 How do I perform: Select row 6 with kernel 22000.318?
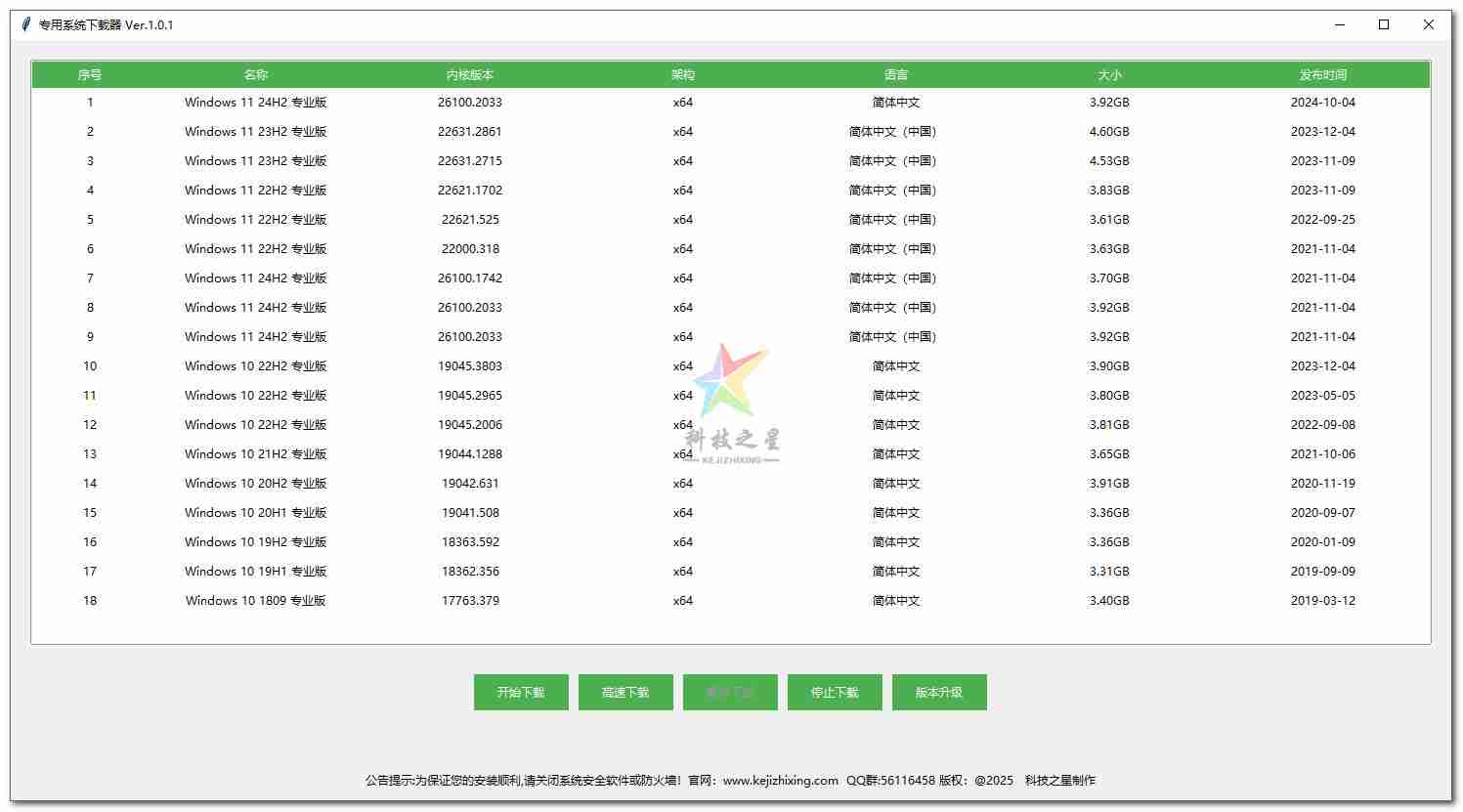click(x=470, y=249)
